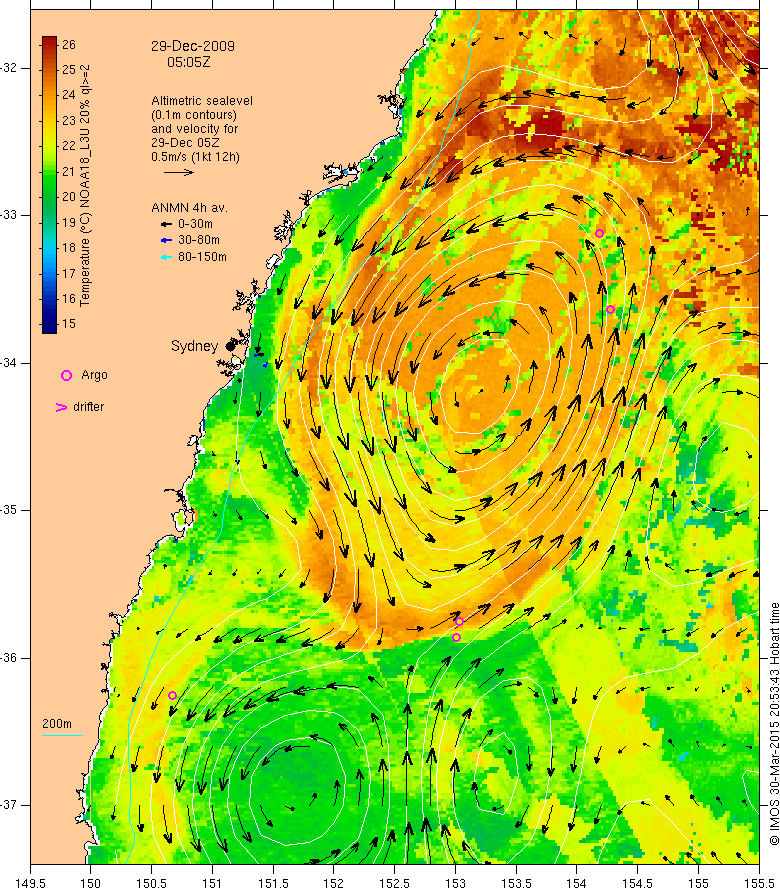Image resolution: width=780 pixels, height=890 pixels.
Task: Click the 0.5m/s (1kt 12h) text
Action: coord(195,157)
